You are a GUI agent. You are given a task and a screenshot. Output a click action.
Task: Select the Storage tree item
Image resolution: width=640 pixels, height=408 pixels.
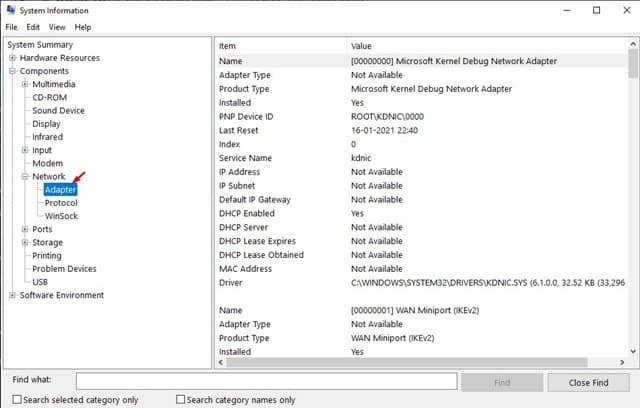(47, 242)
